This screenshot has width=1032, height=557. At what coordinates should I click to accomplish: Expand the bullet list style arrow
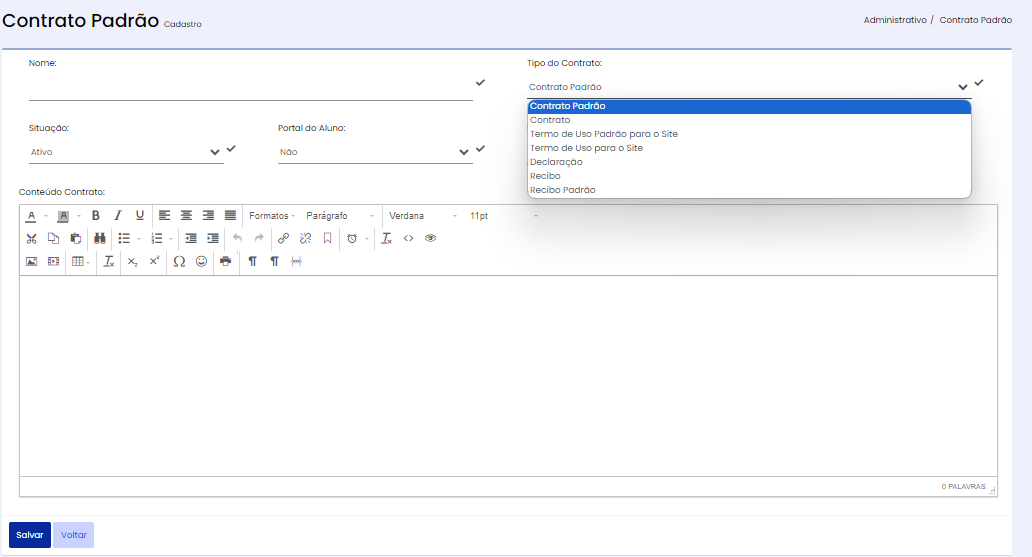click(139, 239)
